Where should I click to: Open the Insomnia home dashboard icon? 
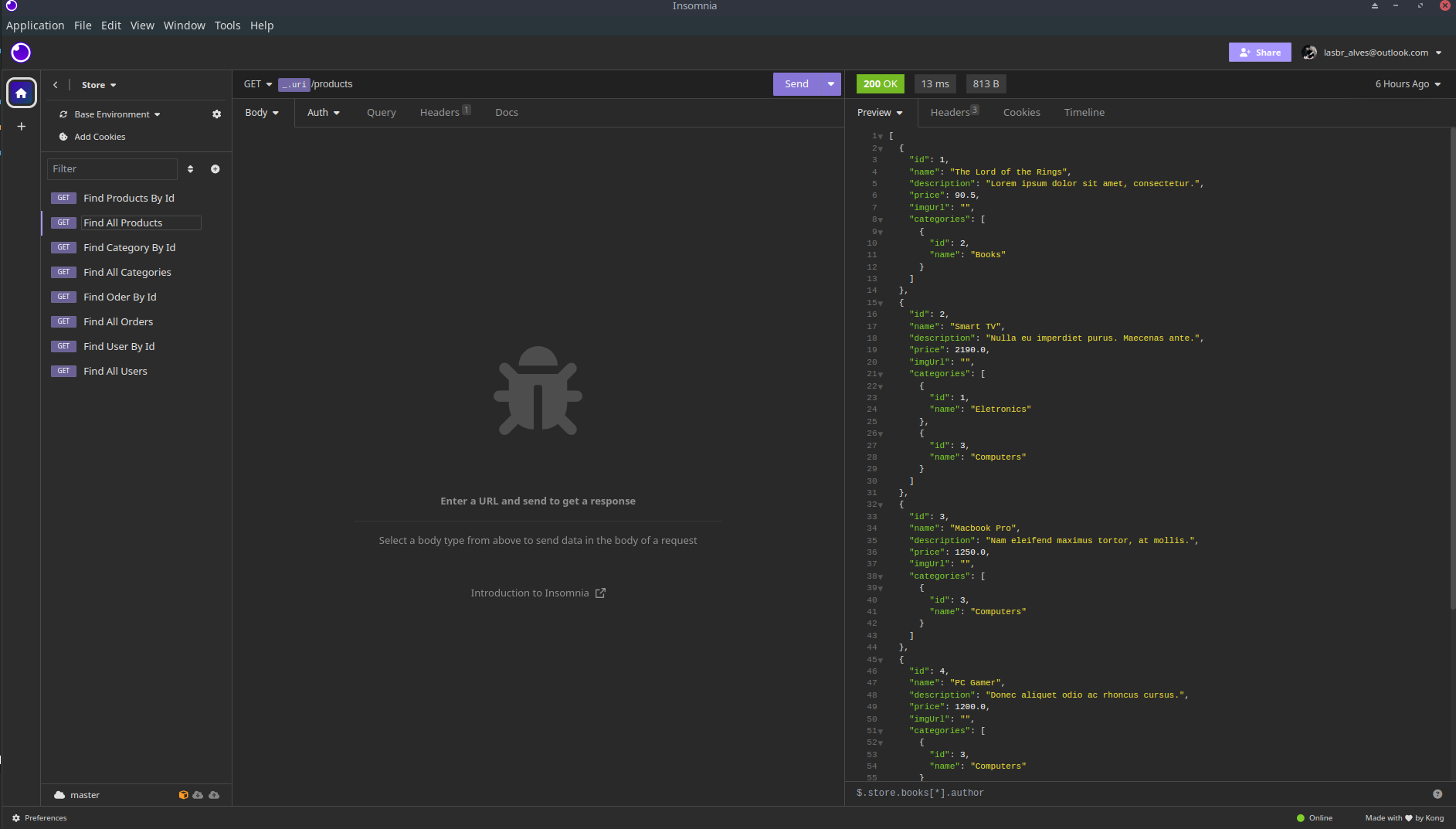pos(21,93)
